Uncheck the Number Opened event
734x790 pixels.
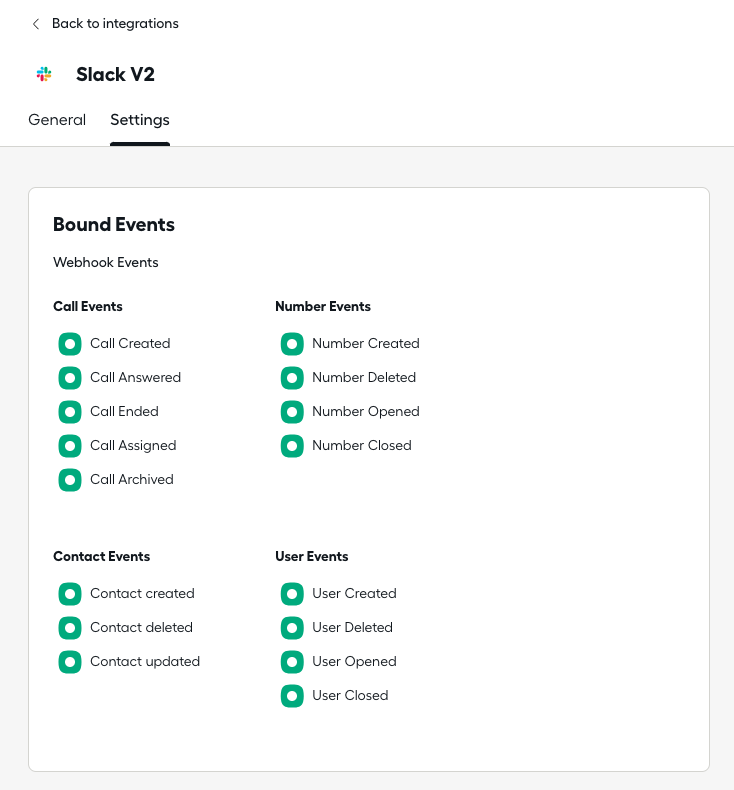point(292,412)
